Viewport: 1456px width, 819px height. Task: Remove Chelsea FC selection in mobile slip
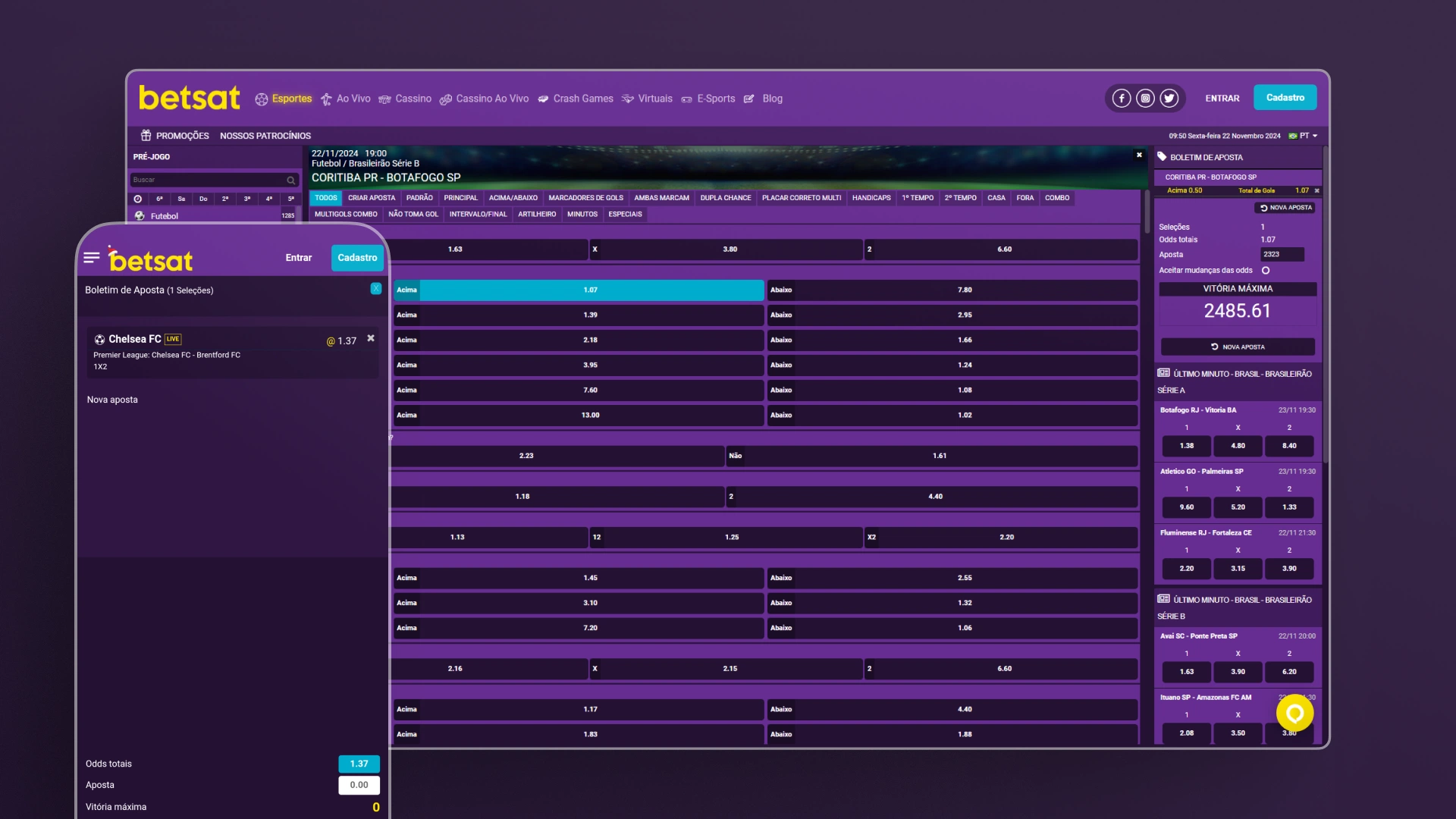[371, 338]
